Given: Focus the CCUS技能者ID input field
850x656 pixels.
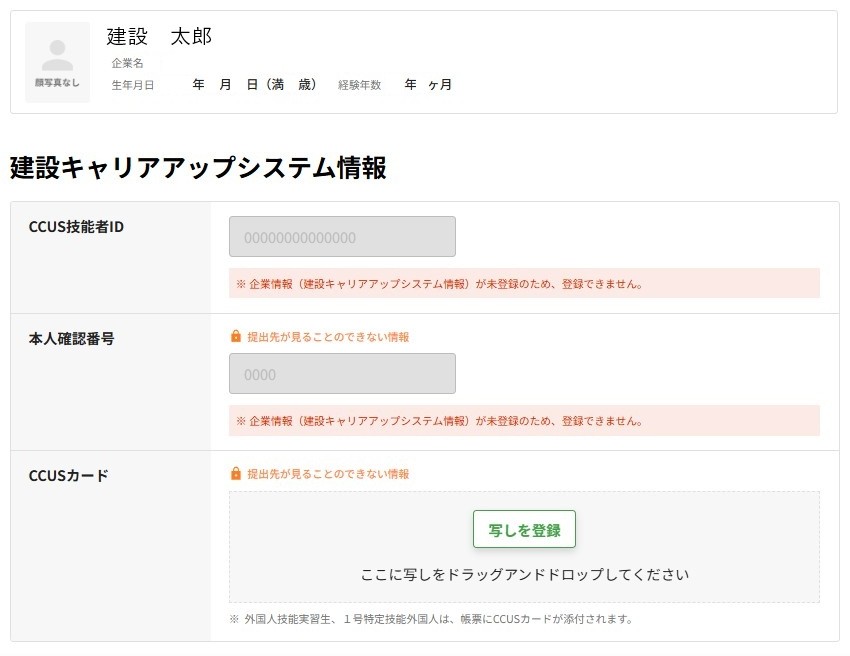Looking at the screenshot, I should tap(342, 237).
